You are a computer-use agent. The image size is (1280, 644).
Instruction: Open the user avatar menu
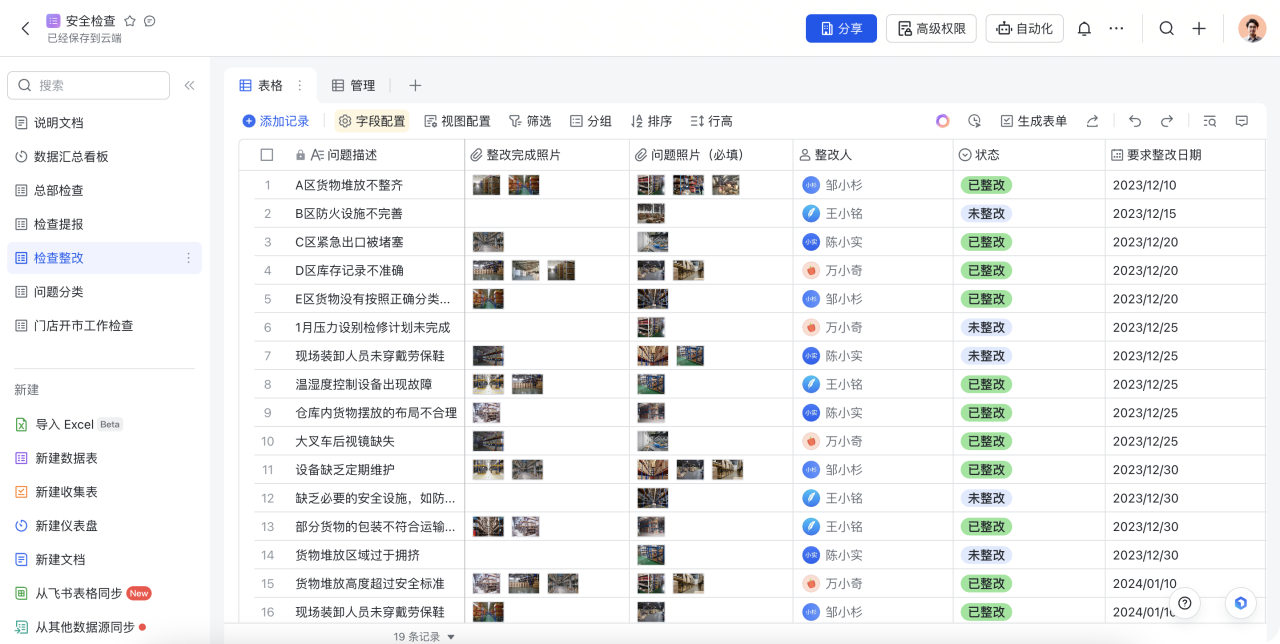coord(1252,28)
